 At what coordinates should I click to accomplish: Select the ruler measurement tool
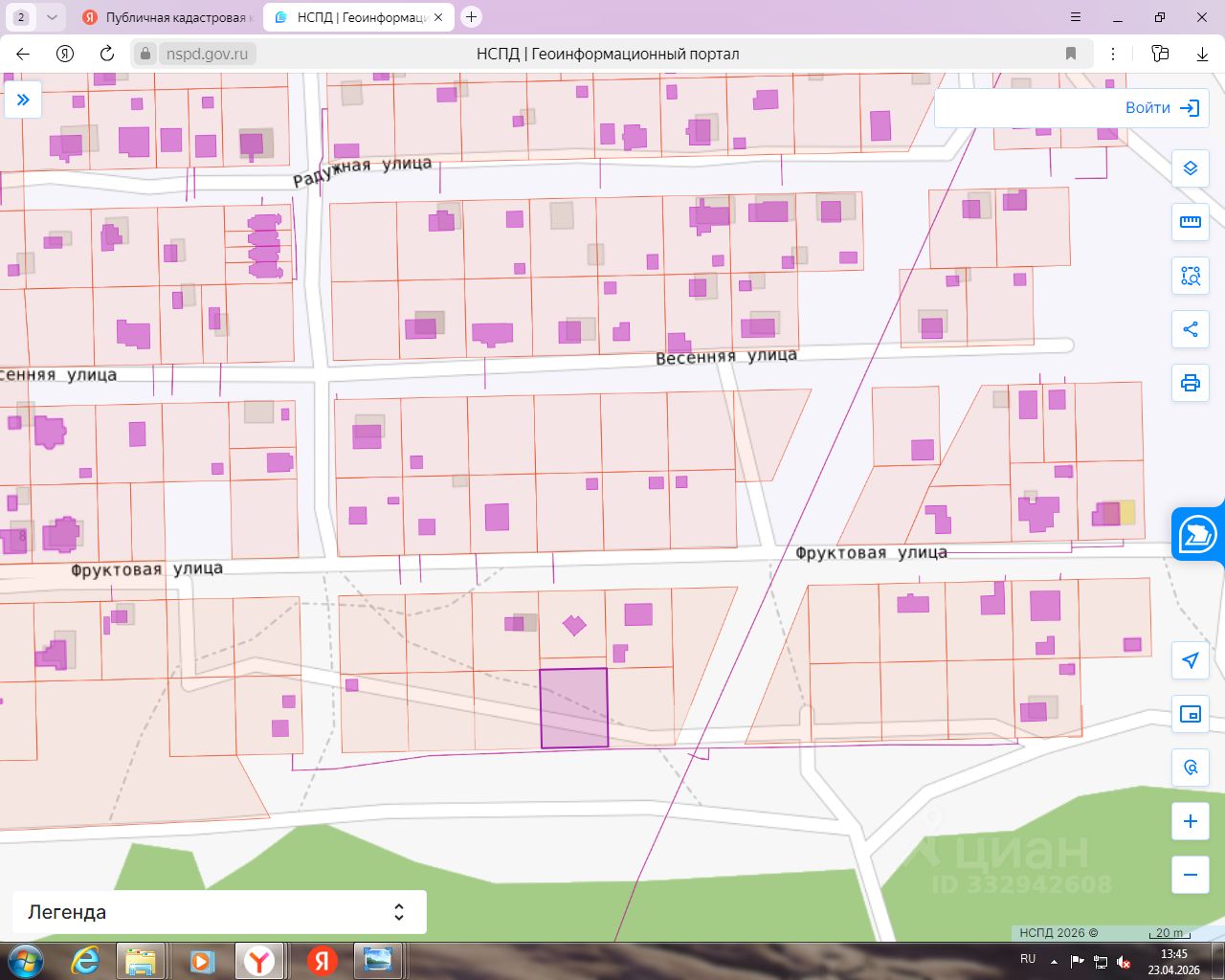pyautogui.click(x=1191, y=222)
